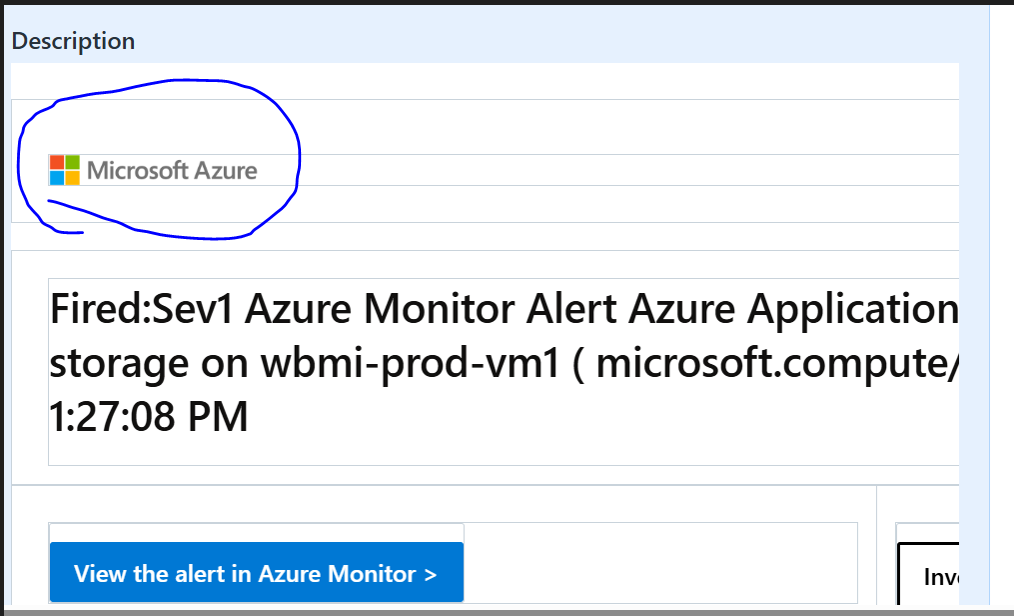1014x616 pixels.
Task: Click the "microsoft.compute/" text
Action: tap(777, 363)
